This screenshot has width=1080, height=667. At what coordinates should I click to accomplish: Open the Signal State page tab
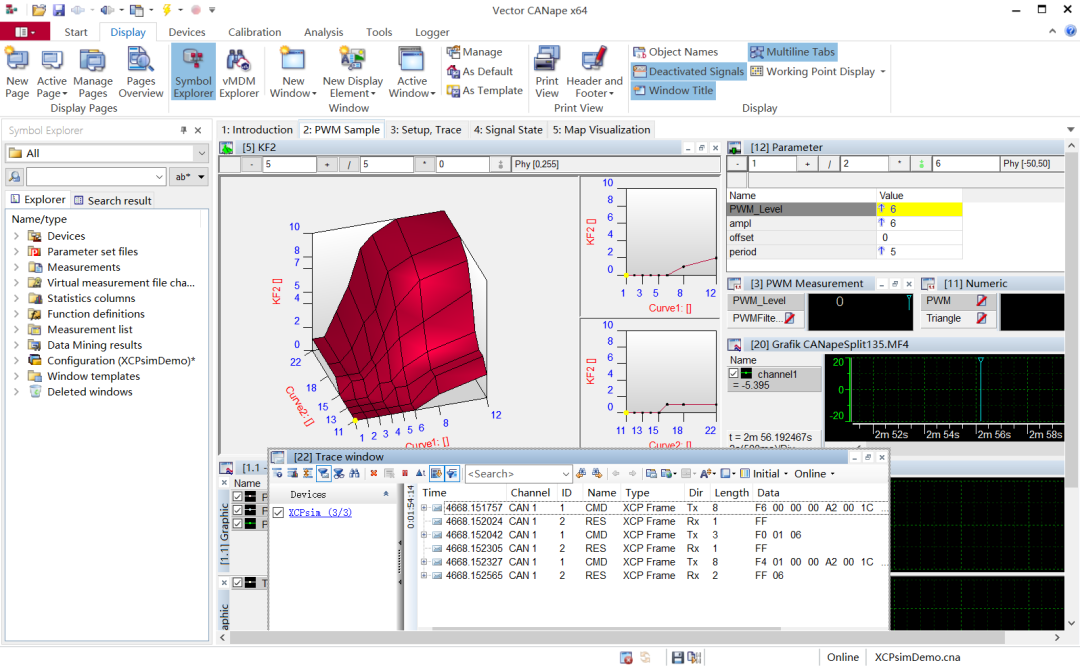point(508,129)
